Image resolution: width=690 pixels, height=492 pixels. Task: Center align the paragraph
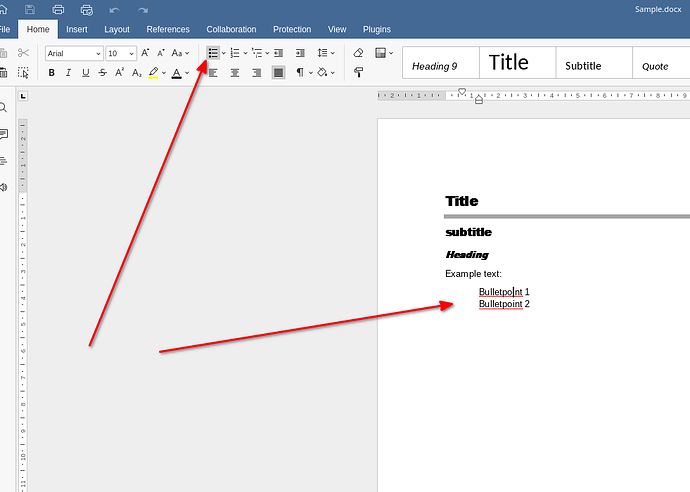click(235, 73)
